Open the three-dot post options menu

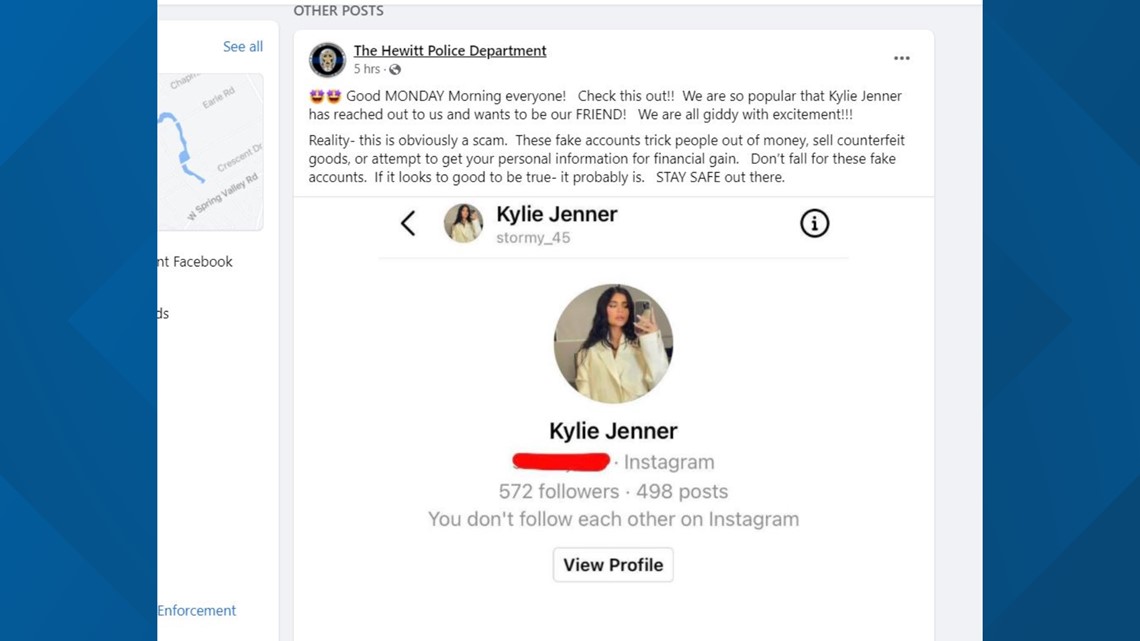click(902, 58)
